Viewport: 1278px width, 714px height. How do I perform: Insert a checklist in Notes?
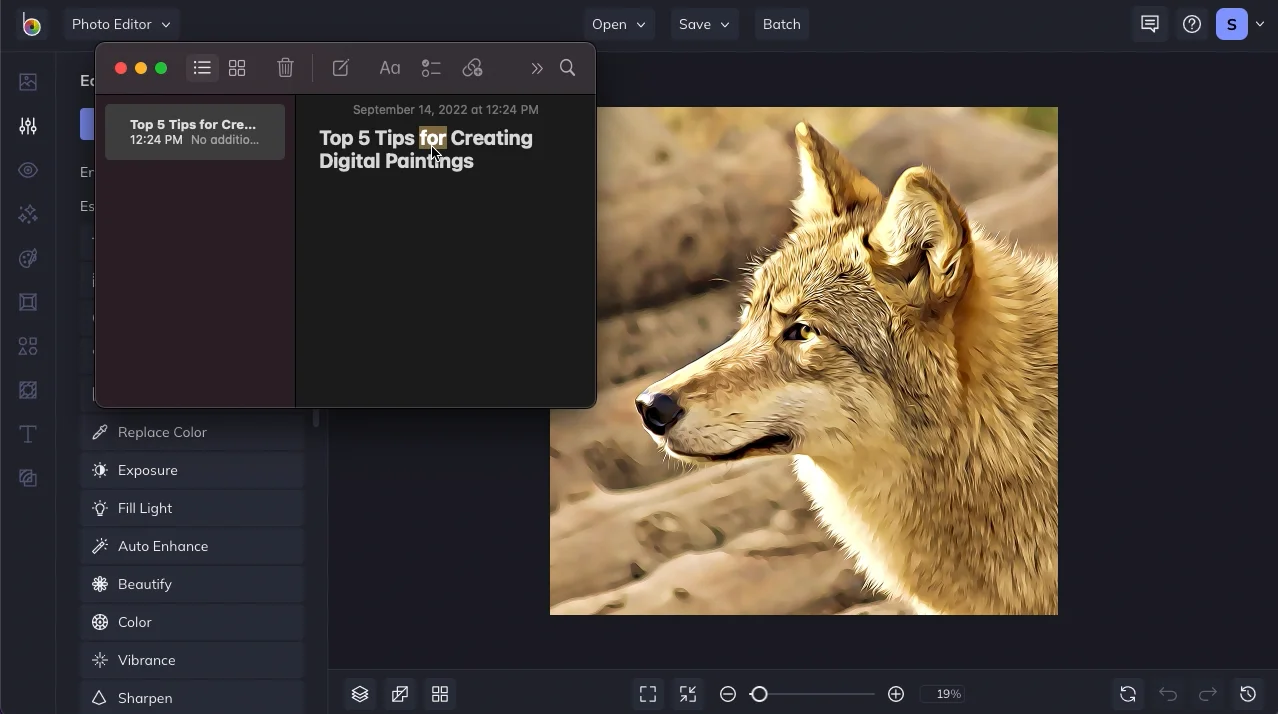[x=431, y=68]
